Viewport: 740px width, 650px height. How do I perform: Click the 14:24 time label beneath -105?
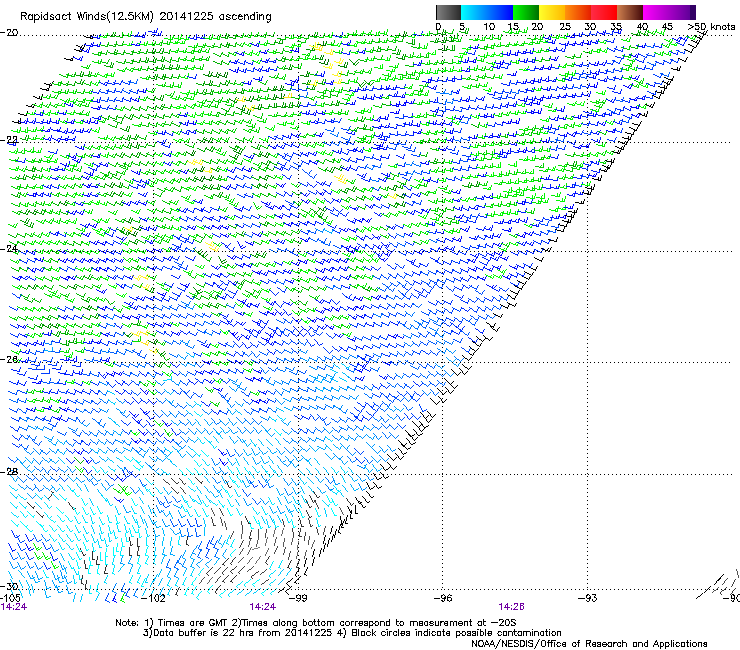[x=14, y=607]
